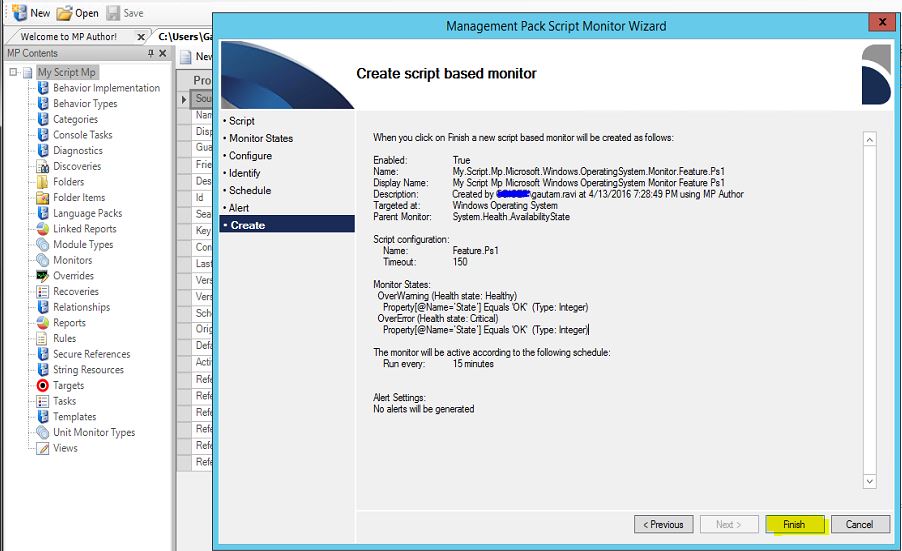
Task: Close the MP Contents panel
Action: coord(163,53)
